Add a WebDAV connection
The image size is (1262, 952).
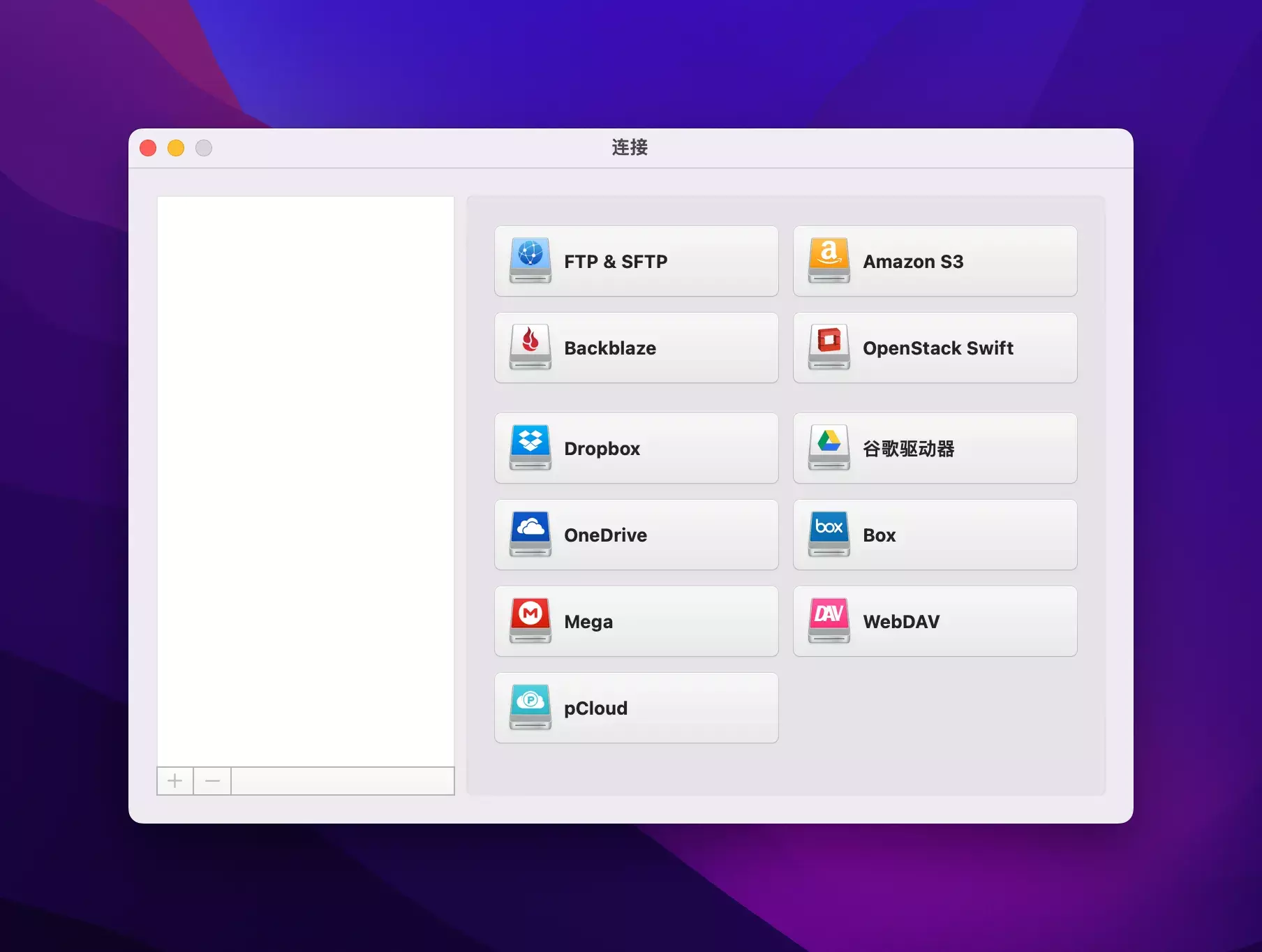[x=935, y=621]
